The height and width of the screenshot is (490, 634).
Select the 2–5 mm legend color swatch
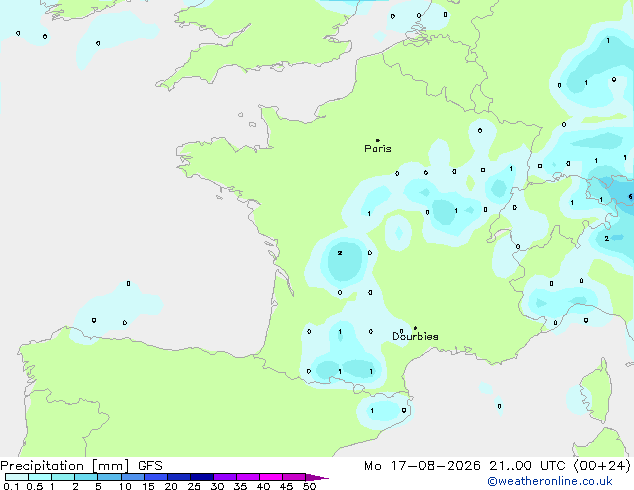pos(86,477)
